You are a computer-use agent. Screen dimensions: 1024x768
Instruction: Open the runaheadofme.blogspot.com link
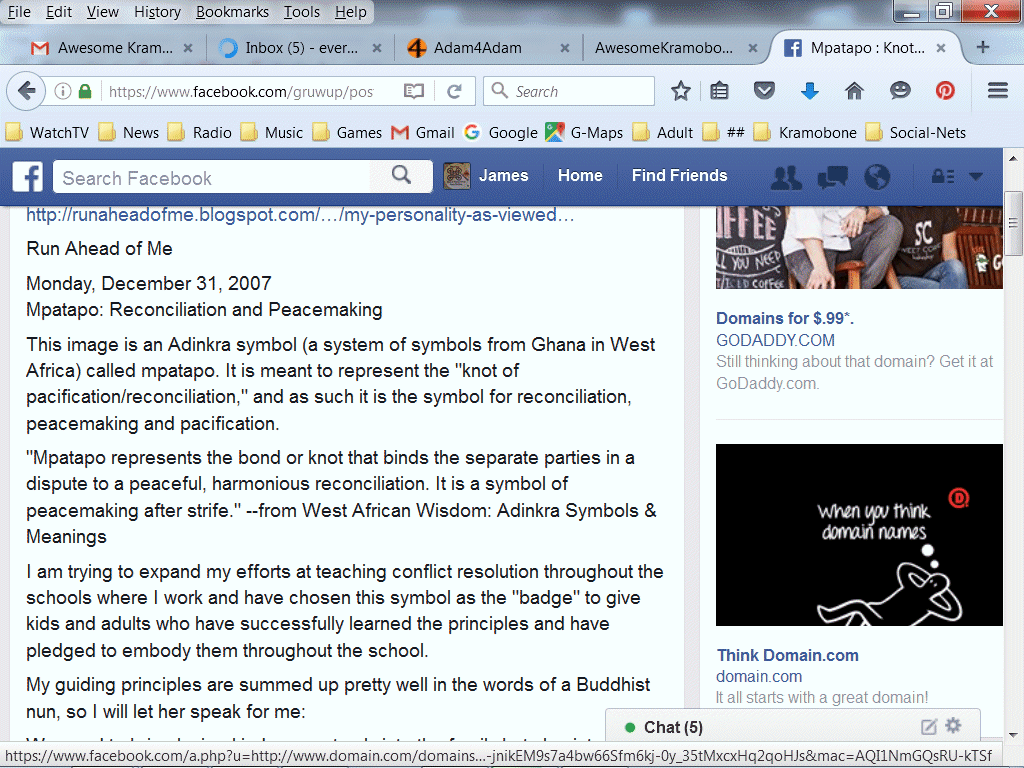(x=300, y=215)
